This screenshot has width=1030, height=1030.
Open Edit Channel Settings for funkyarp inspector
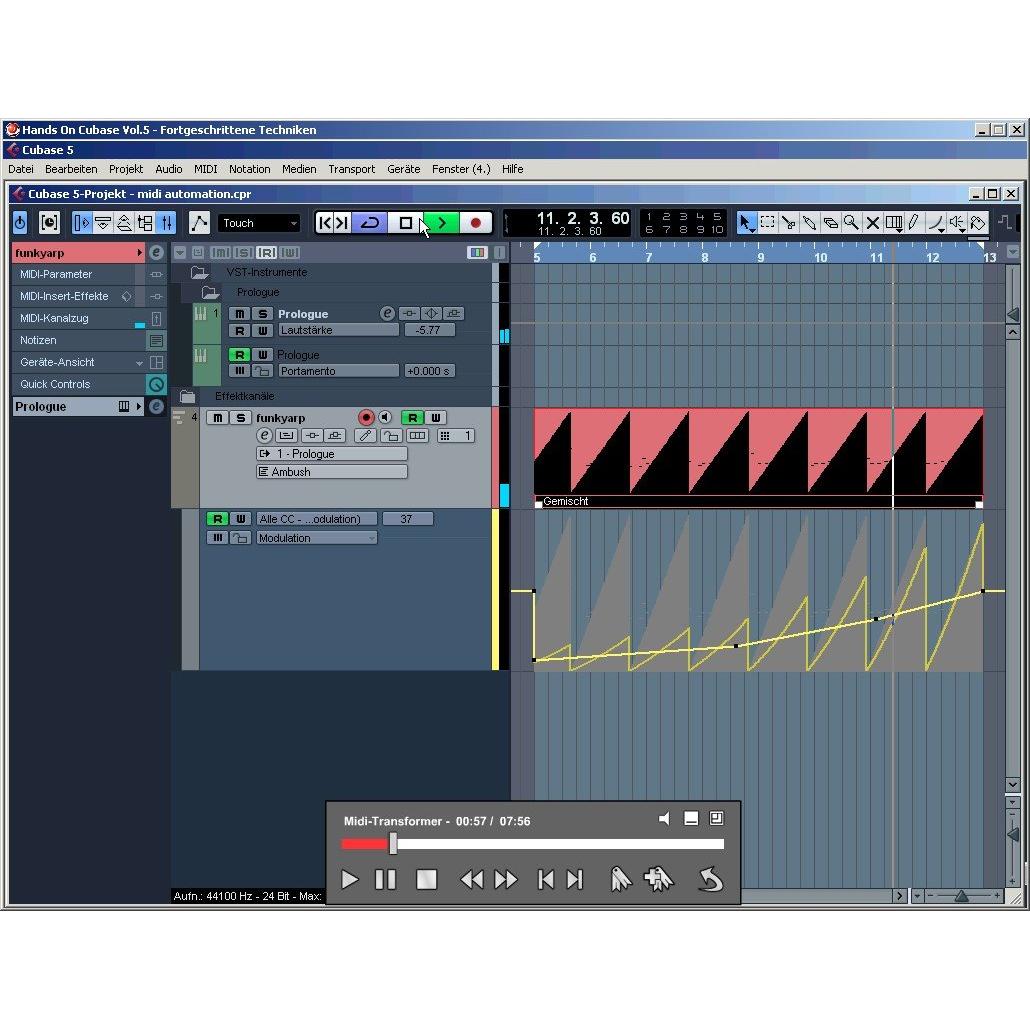point(156,252)
